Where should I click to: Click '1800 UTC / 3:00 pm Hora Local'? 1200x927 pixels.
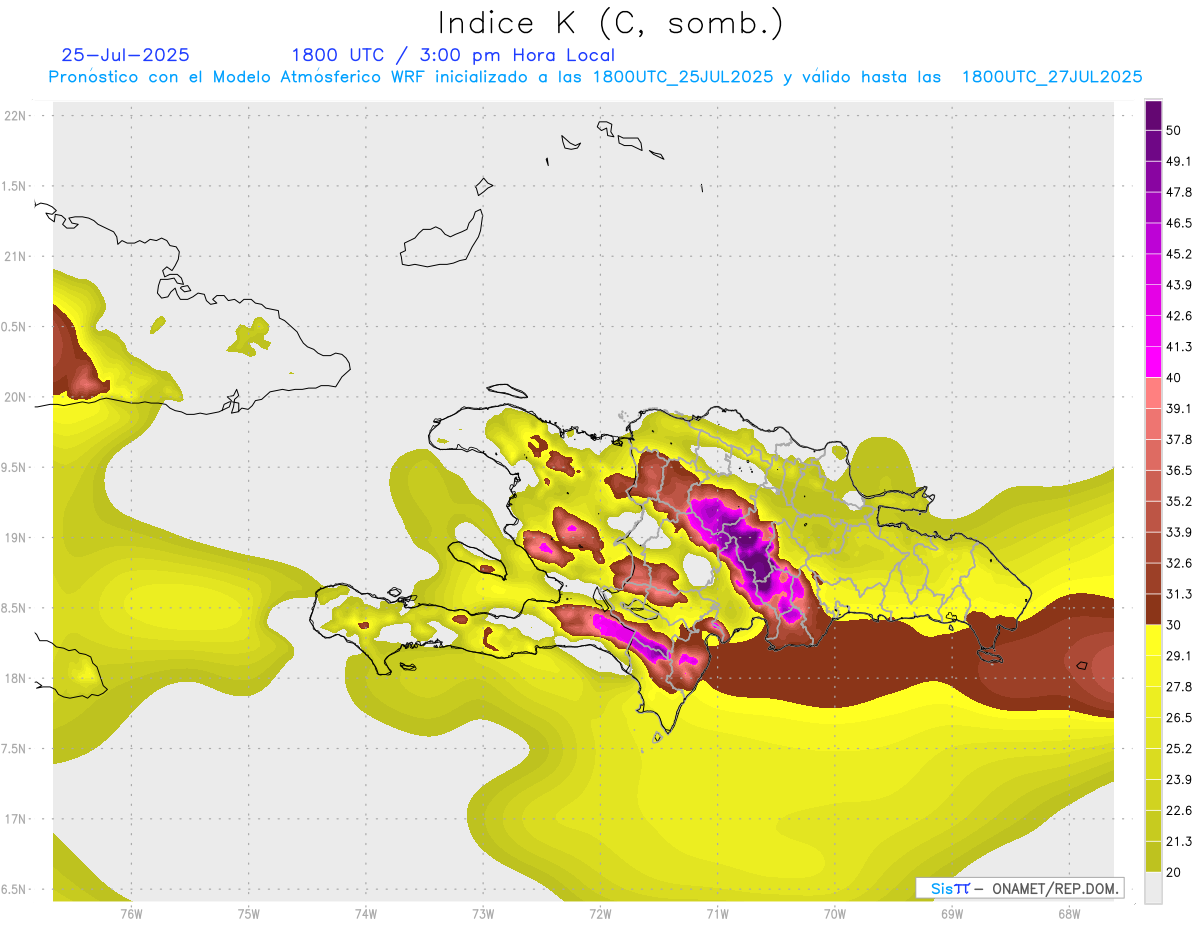coord(453,55)
